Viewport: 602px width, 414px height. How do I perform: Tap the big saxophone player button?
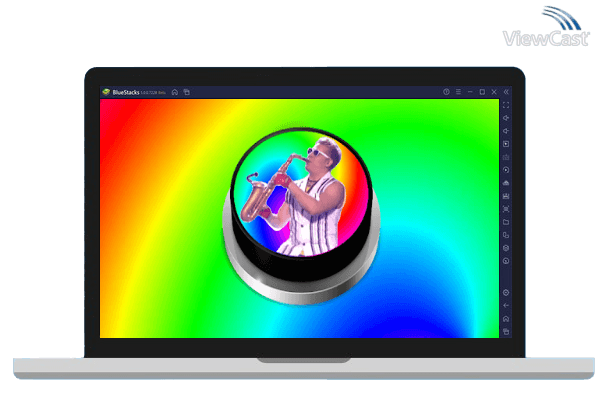(x=301, y=216)
